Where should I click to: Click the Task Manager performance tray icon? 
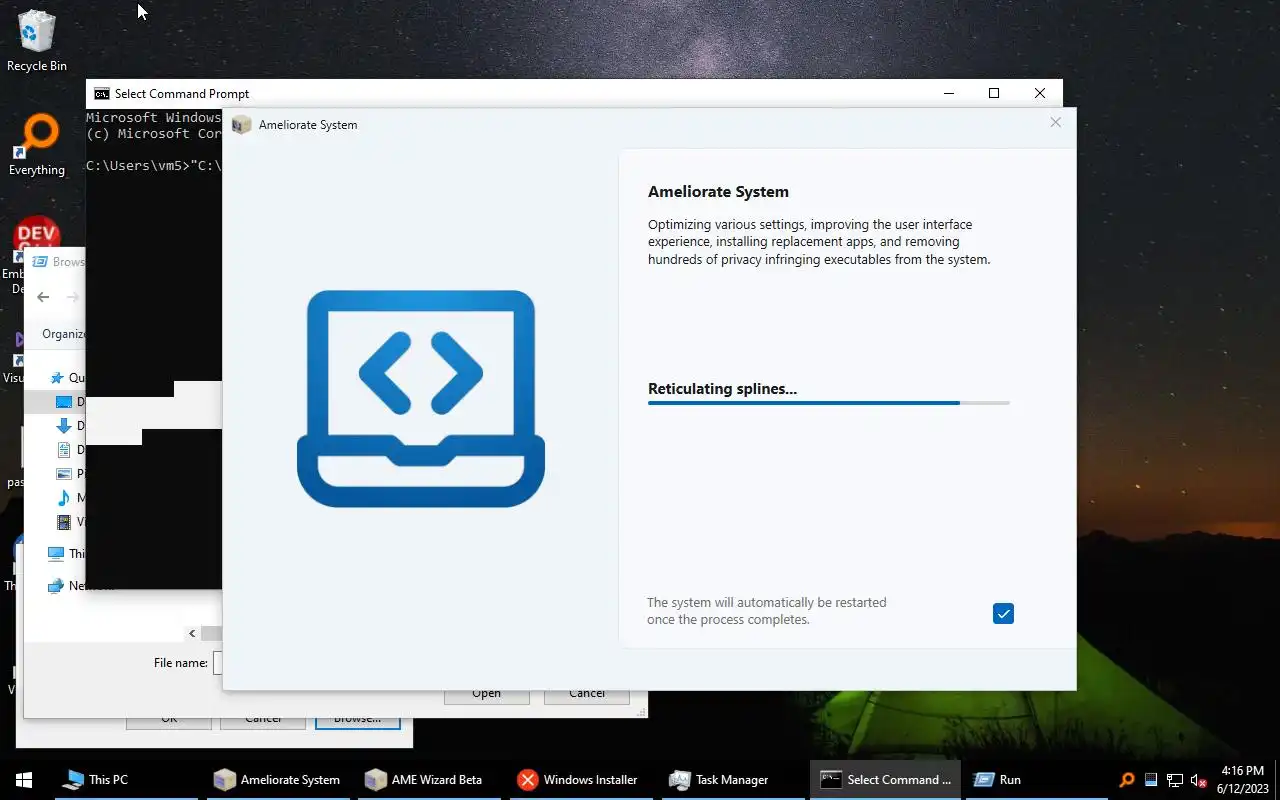tap(1151, 780)
